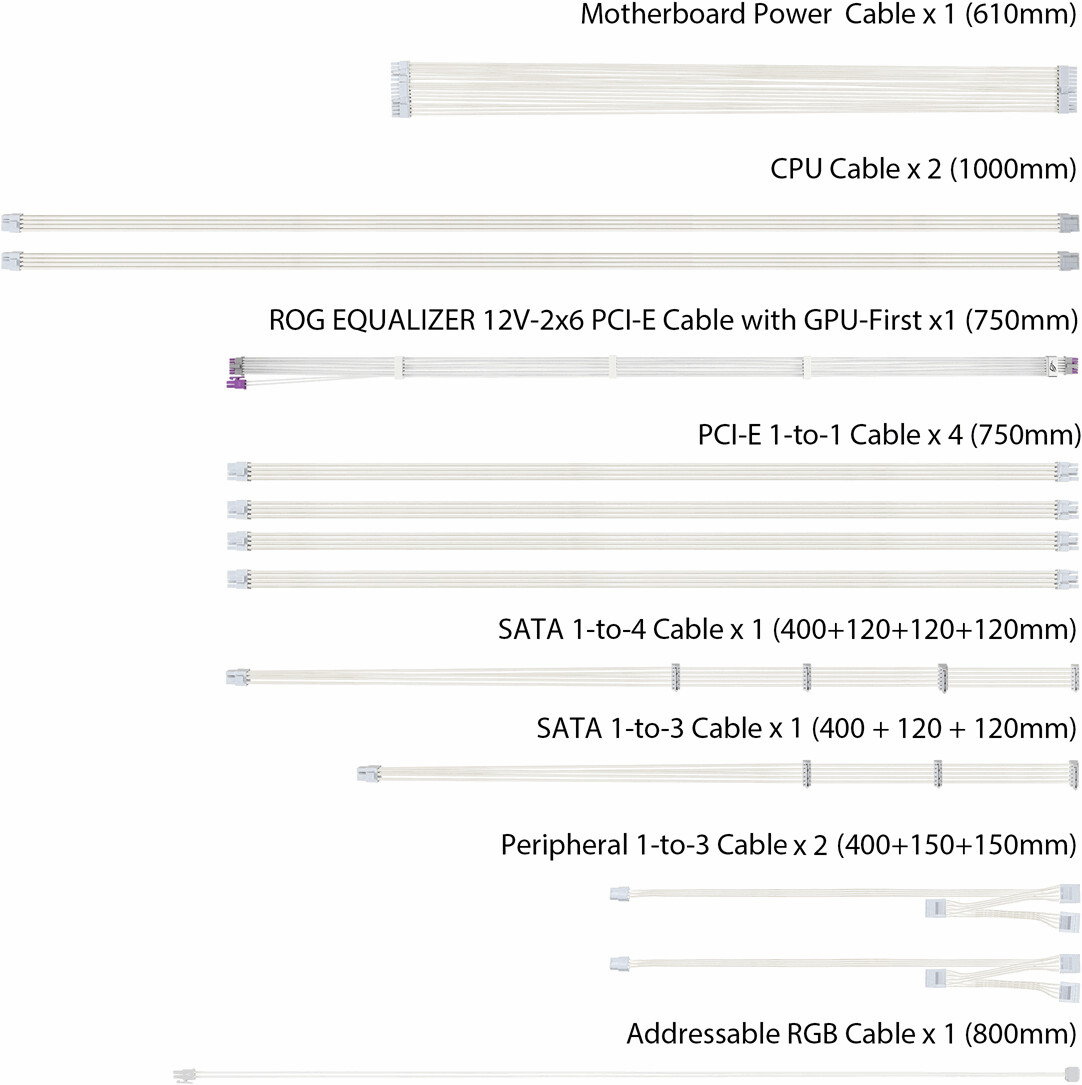Screen dimensions: 1082x1085
Task: Click the first SATA connector on 1-to-4 cable
Action: [676, 677]
